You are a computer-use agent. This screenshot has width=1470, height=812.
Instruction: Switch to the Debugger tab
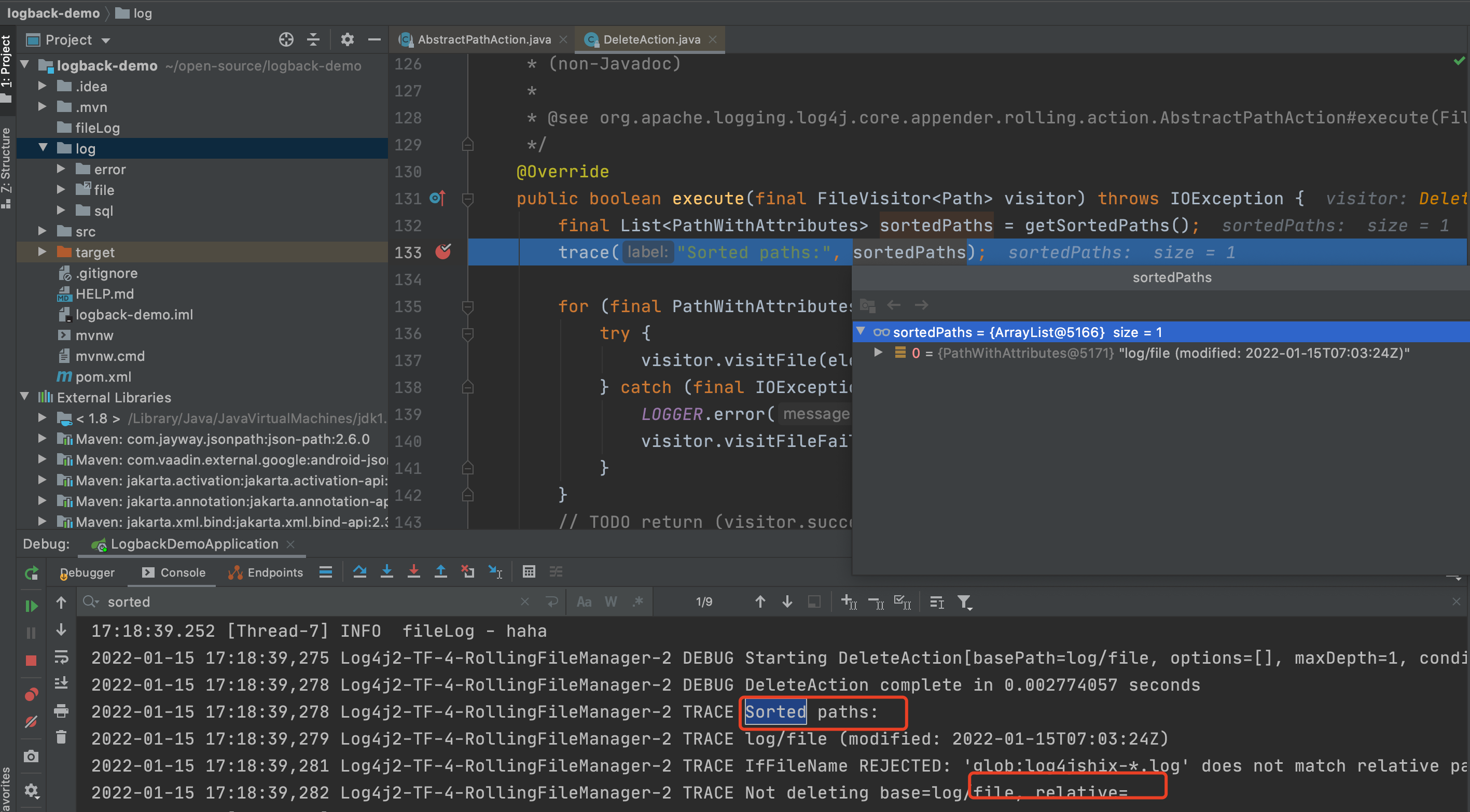pyautogui.click(x=87, y=572)
